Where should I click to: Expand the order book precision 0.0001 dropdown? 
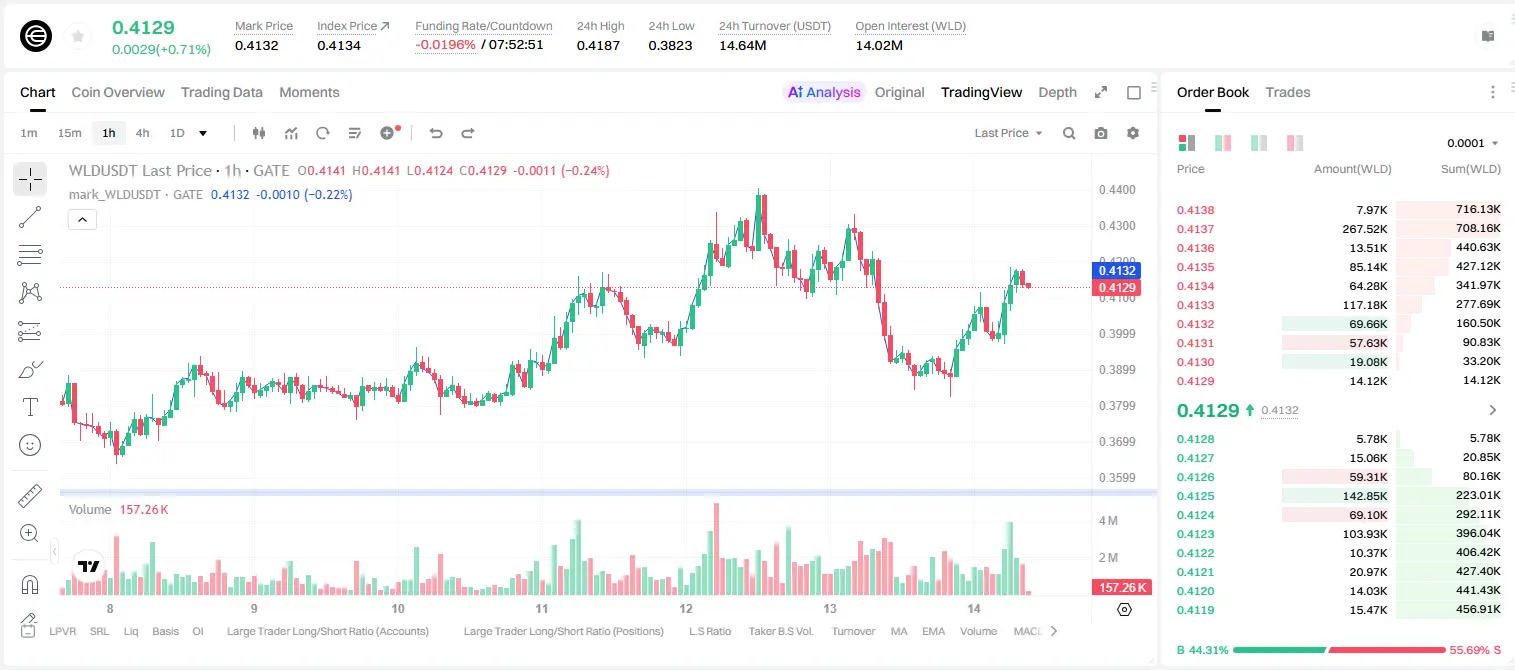[x=1473, y=143]
